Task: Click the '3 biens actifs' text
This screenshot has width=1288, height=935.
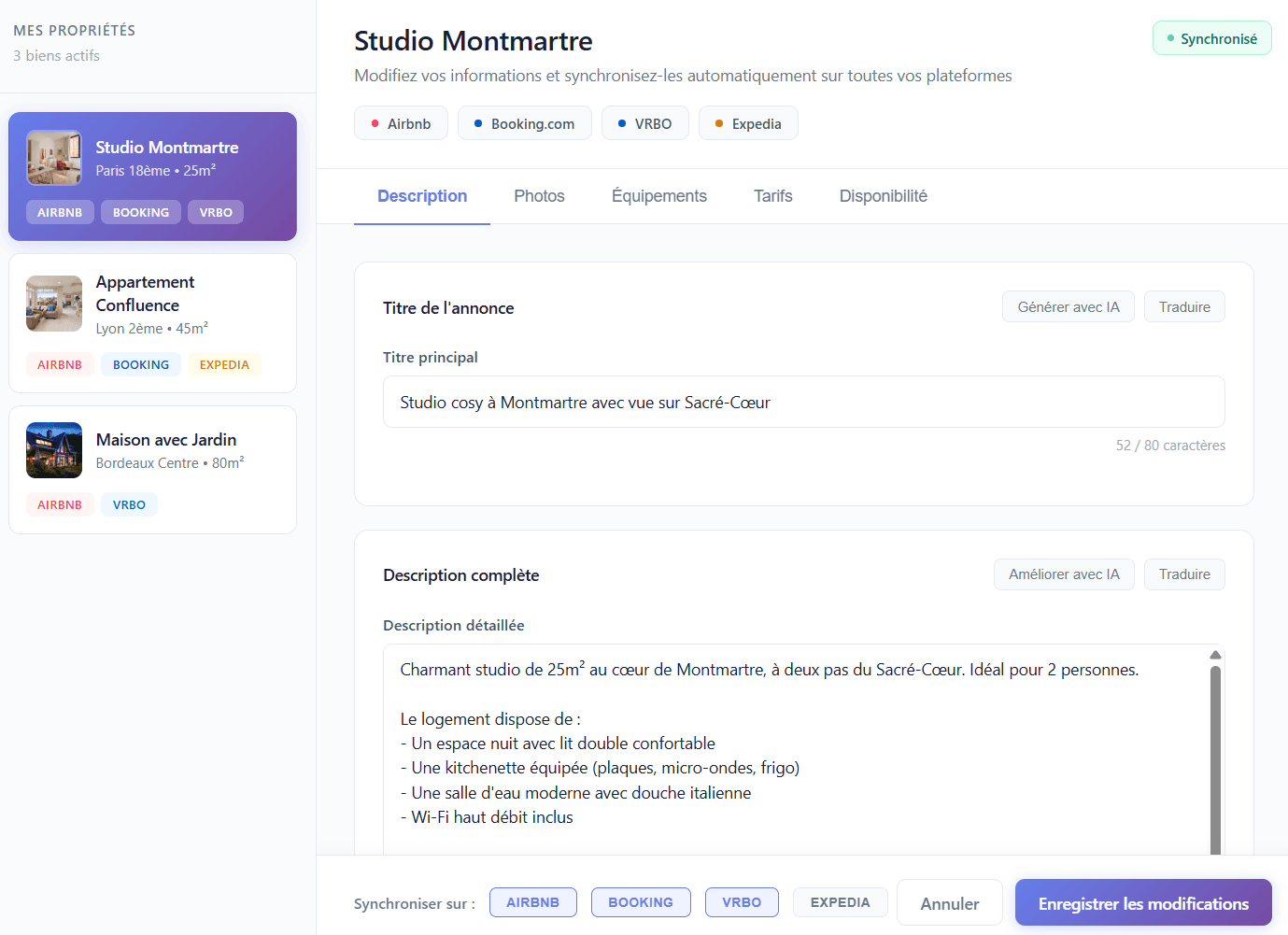Action: click(x=56, y=56)
